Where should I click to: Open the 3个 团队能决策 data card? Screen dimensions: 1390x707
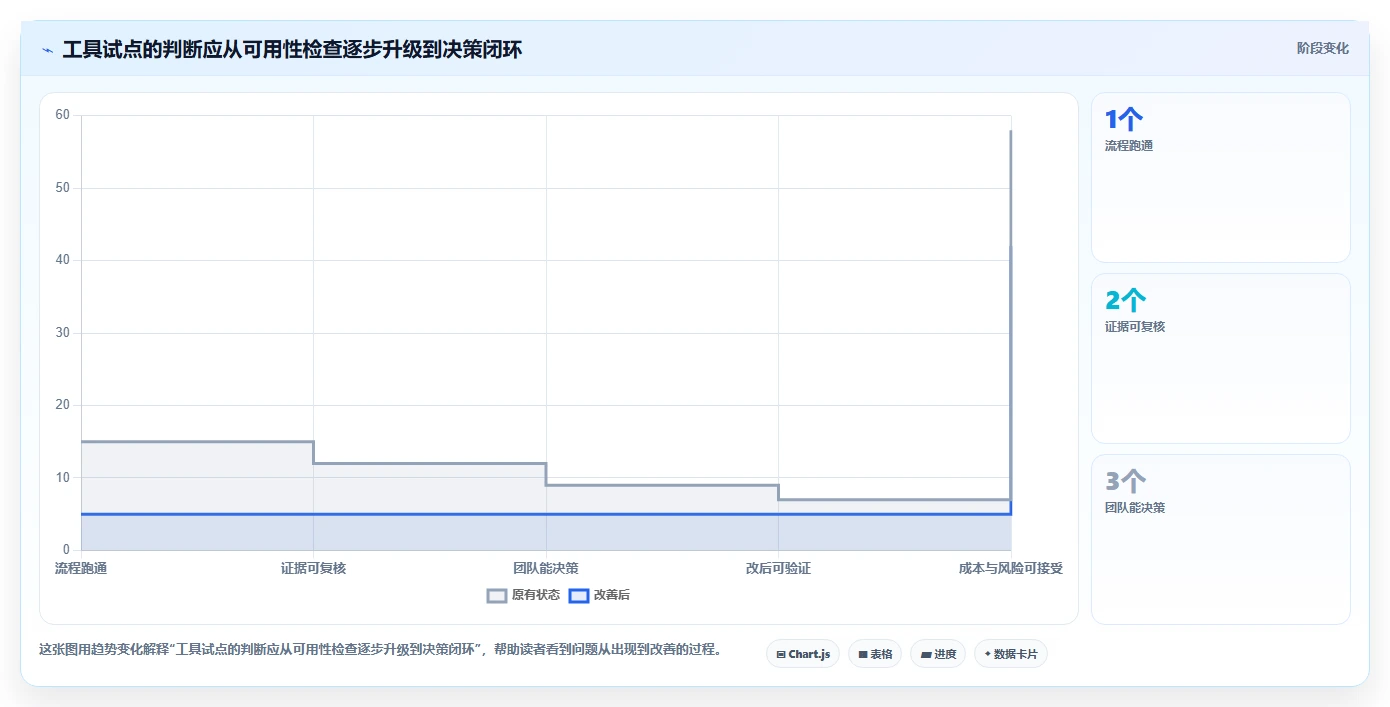[1221, 539]
